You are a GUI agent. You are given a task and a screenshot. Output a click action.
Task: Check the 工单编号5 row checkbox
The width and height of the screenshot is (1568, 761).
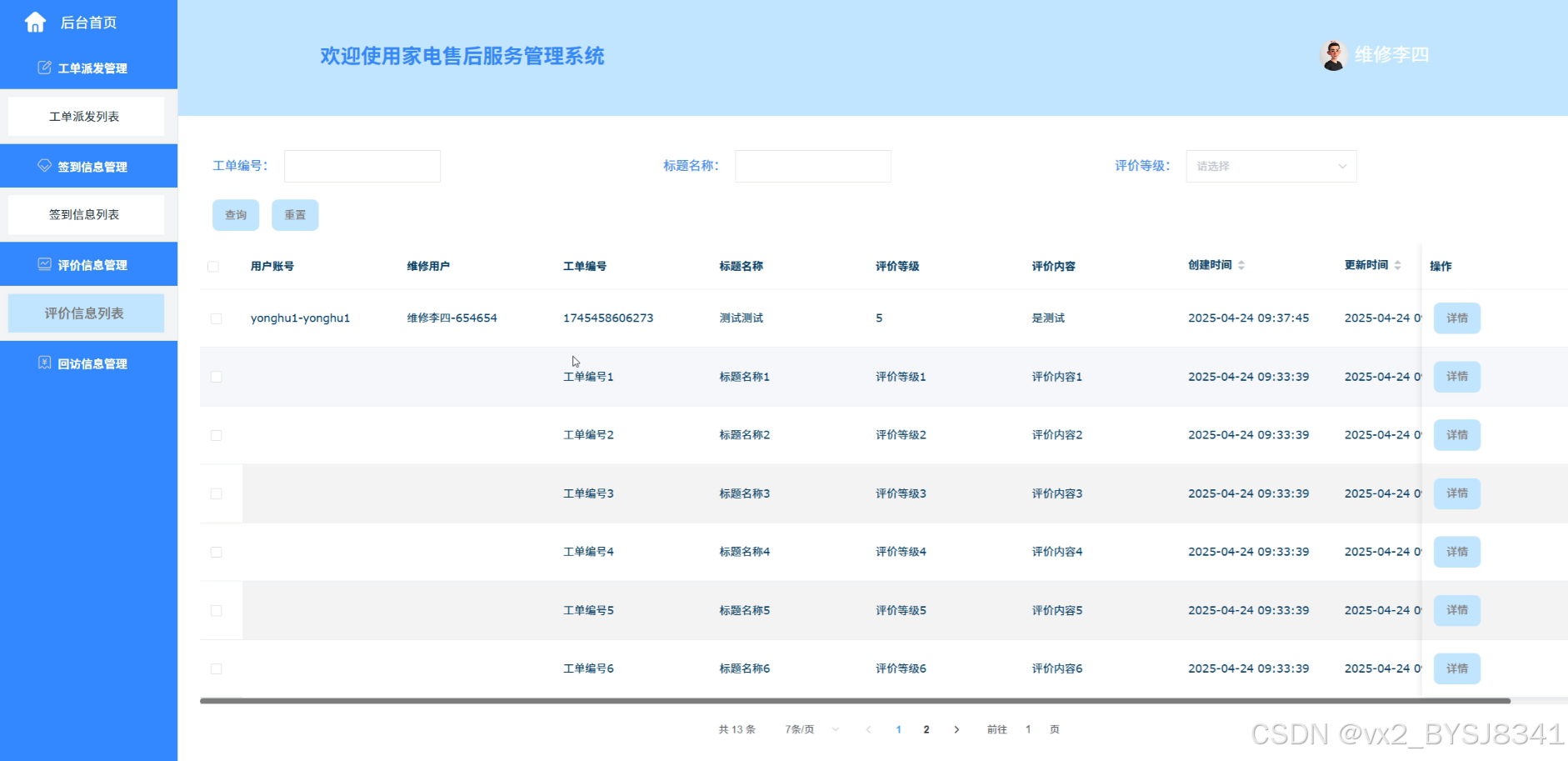click(217, 610)
